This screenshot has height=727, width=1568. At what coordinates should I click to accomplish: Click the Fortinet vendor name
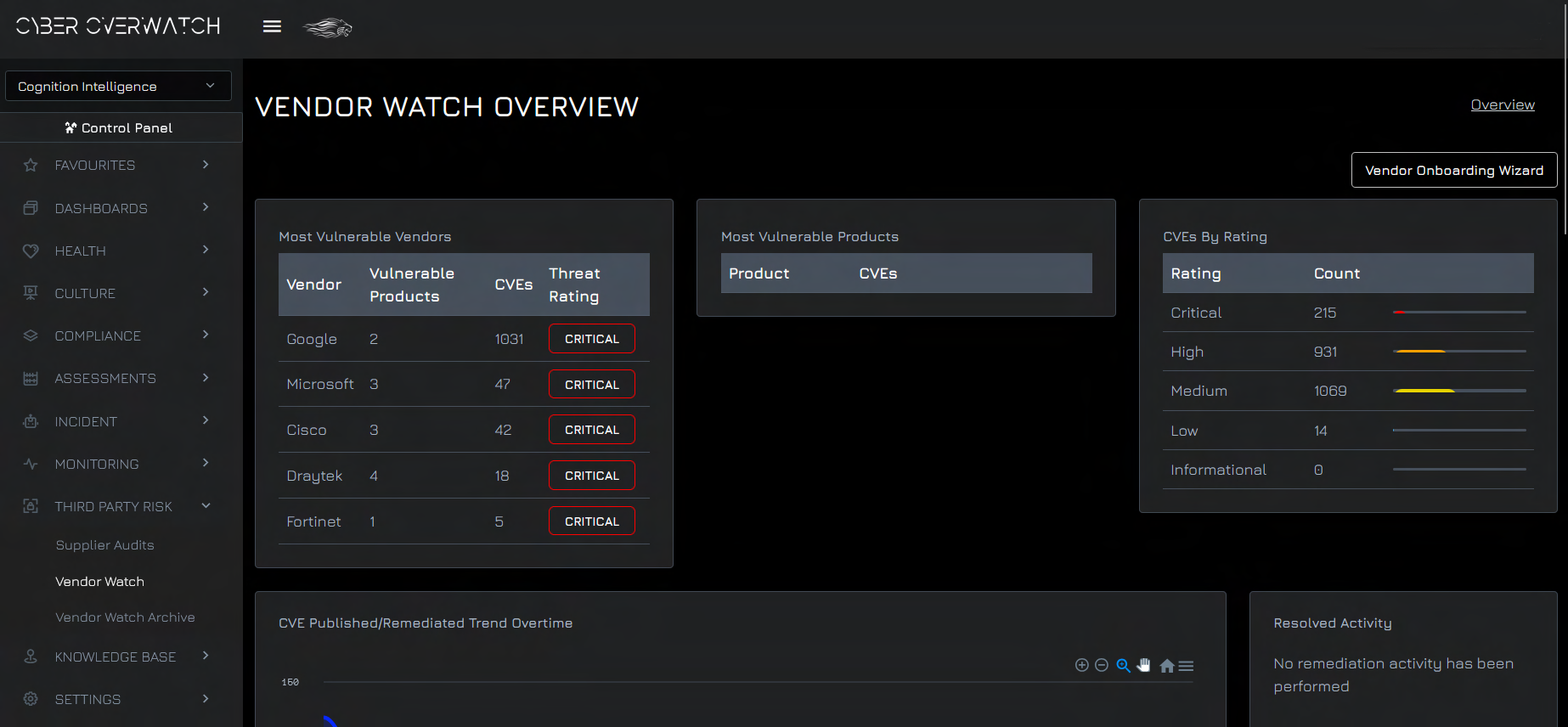[x=313, y=521]
